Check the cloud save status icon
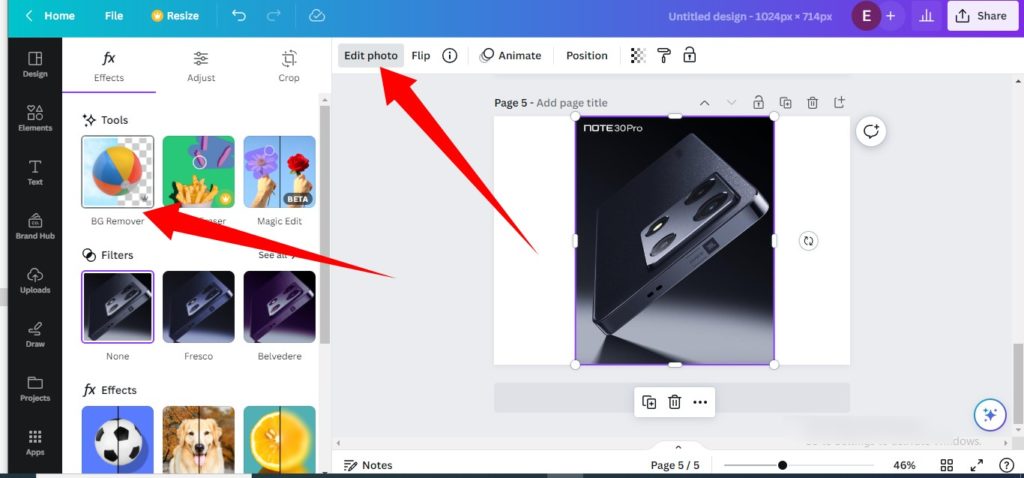1024x478 pixels. 317,16
